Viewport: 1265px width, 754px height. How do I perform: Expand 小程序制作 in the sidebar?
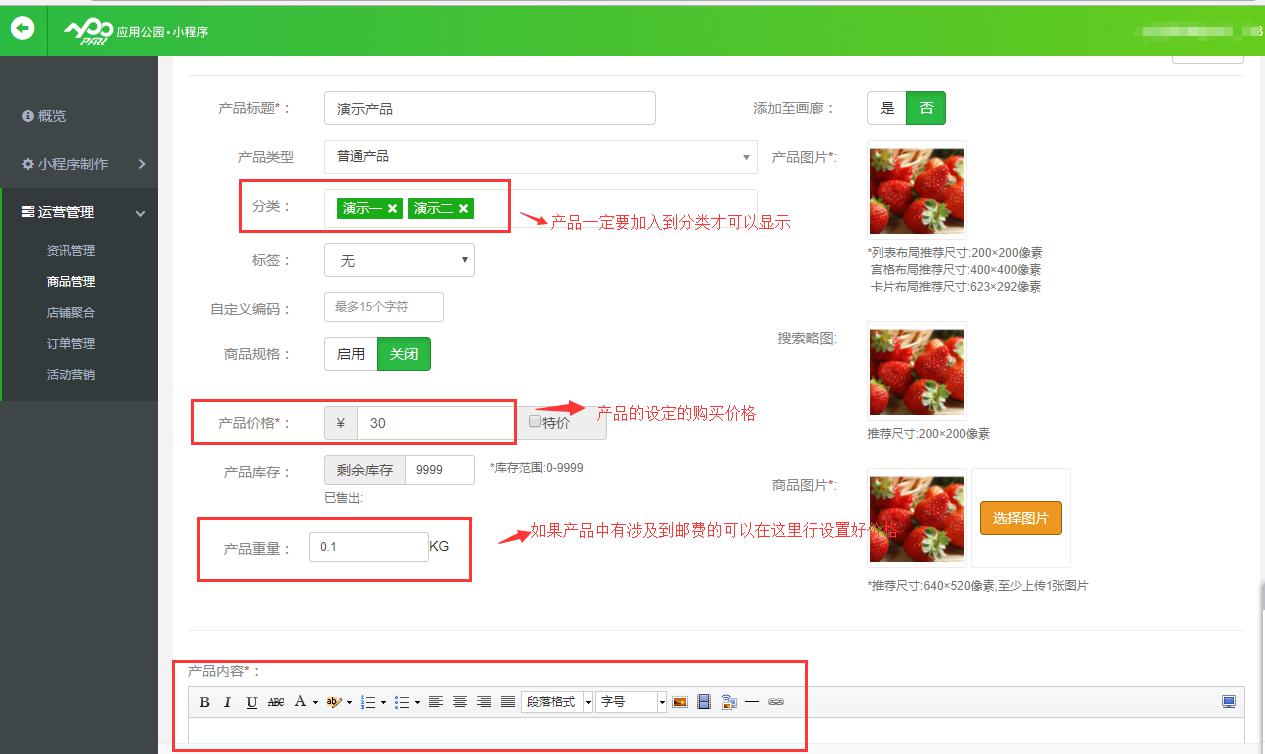[80, 164]
